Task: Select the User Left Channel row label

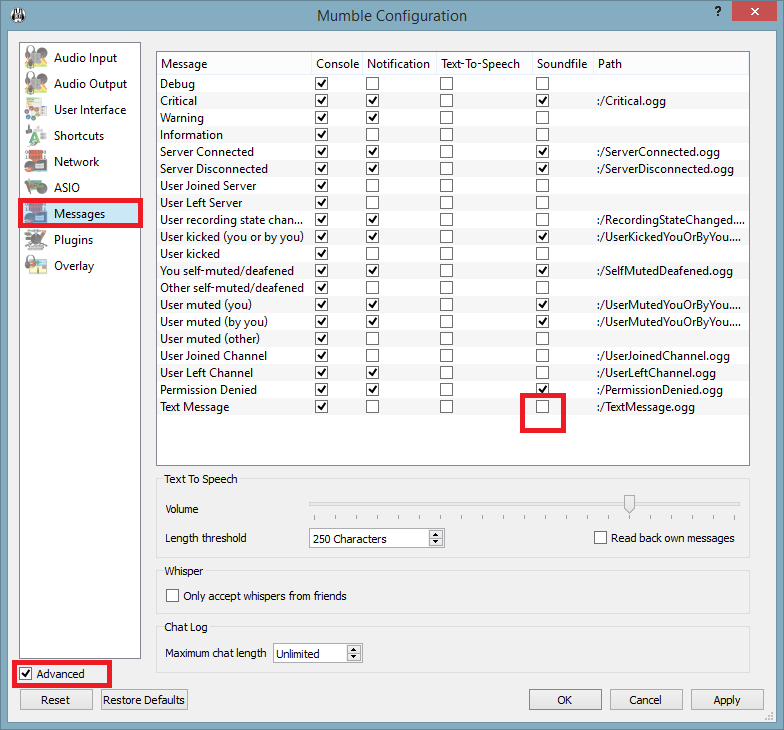Action: coord(206,372)
